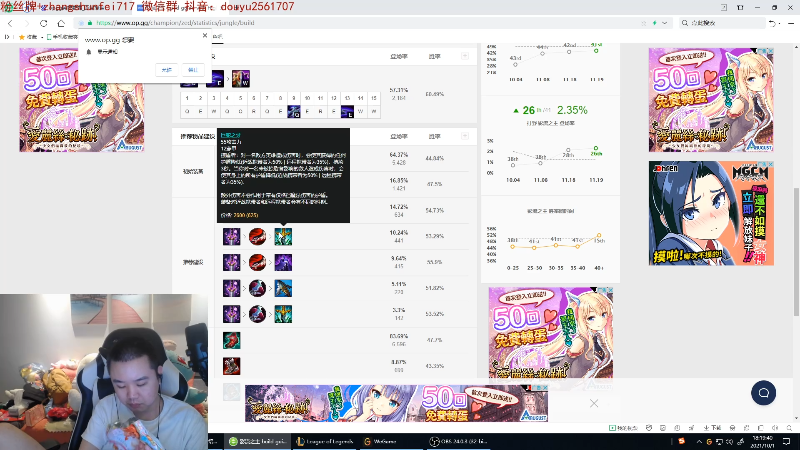Open the favorites star in bookmarks bar

[21, 37]
